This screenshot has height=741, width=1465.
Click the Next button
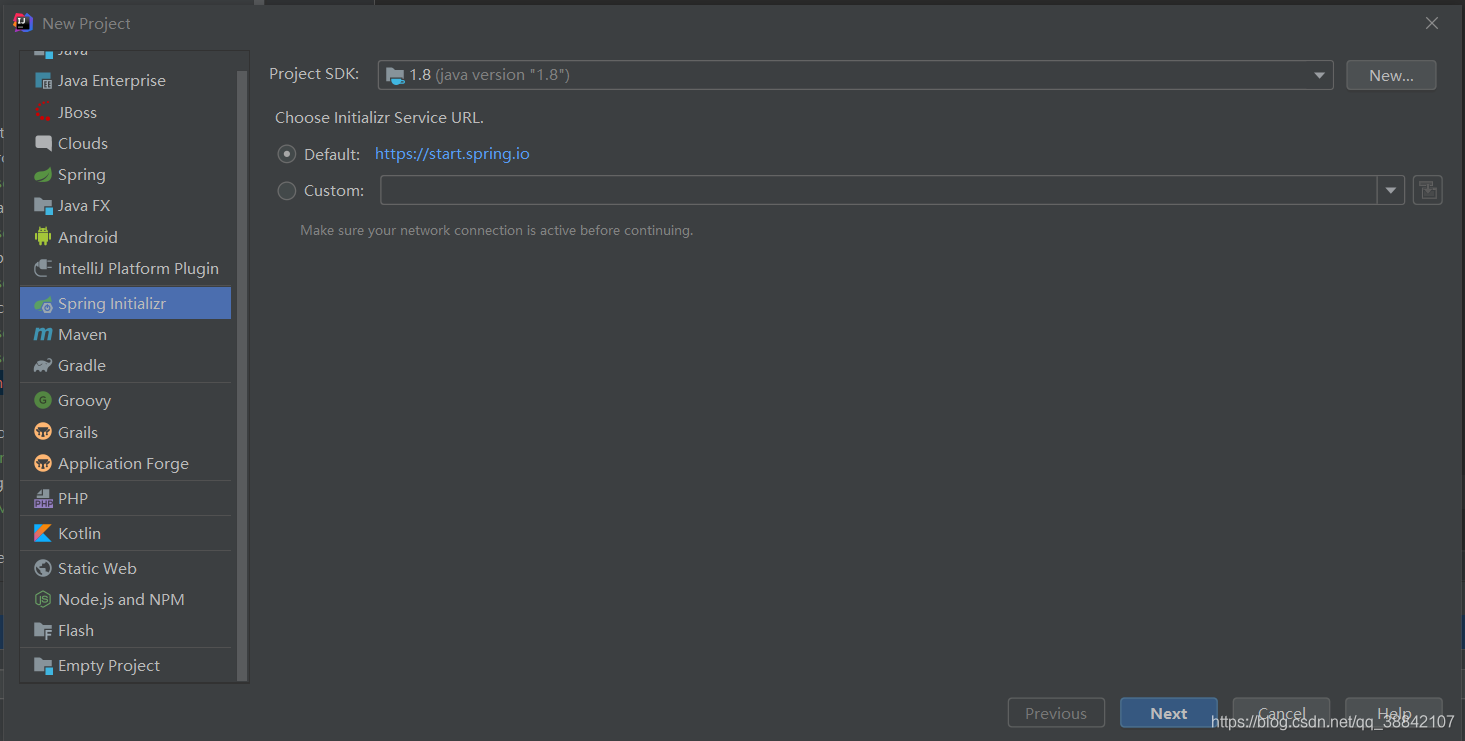(1168, 713)
